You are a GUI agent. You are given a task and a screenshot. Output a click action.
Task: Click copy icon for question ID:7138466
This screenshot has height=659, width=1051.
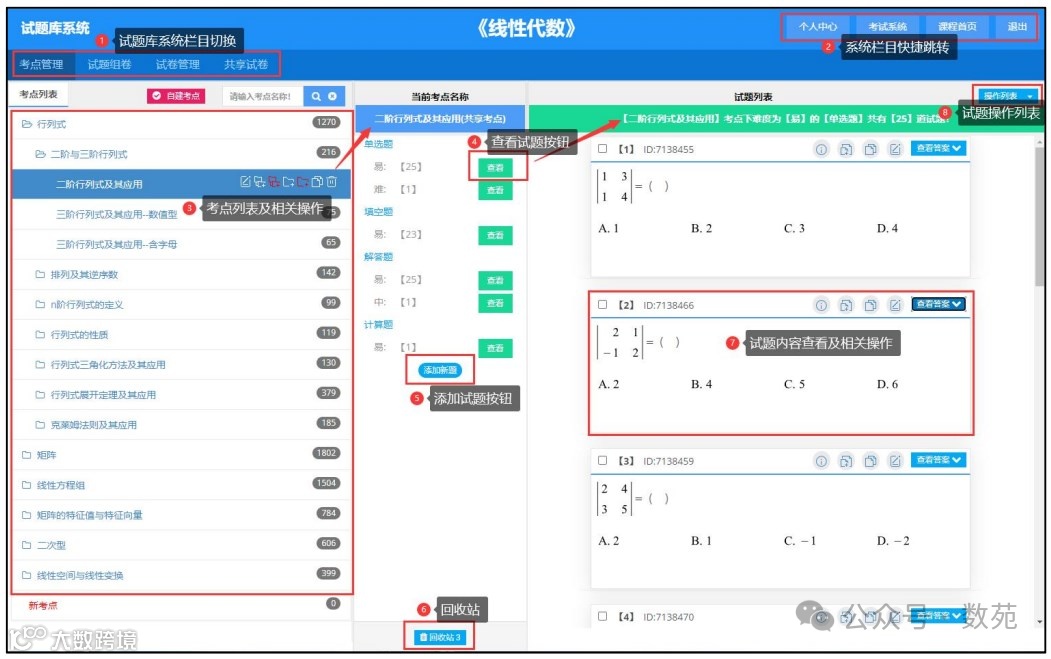[x=870, y=306]
